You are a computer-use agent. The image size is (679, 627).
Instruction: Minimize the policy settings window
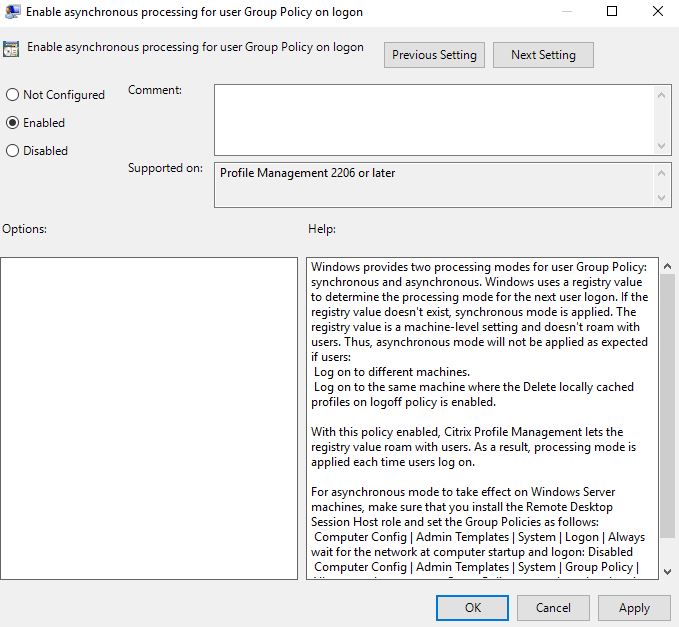click(x=566, y=12)
